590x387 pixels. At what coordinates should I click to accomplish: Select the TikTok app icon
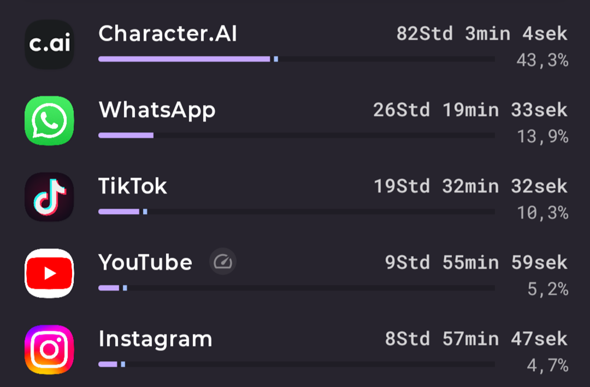click(49, 197)
